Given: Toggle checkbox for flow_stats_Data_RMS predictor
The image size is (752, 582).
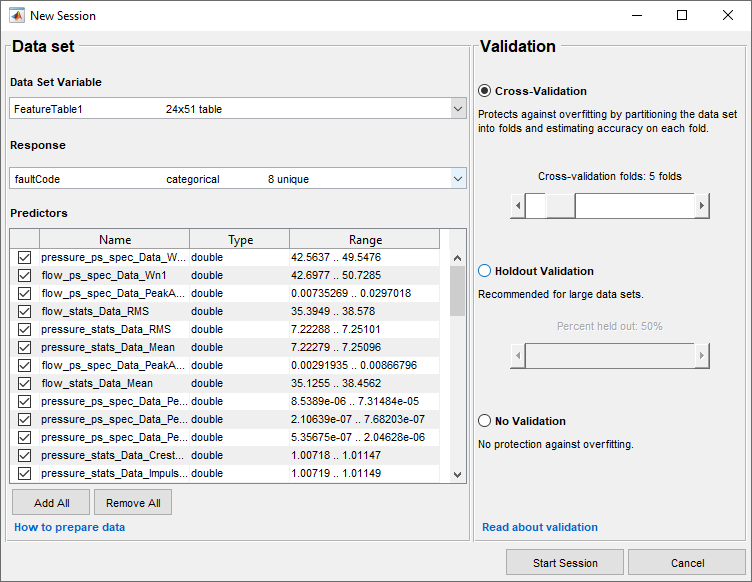Looking at the screenshot, I should pyautogui.click(x=24, y=311).
